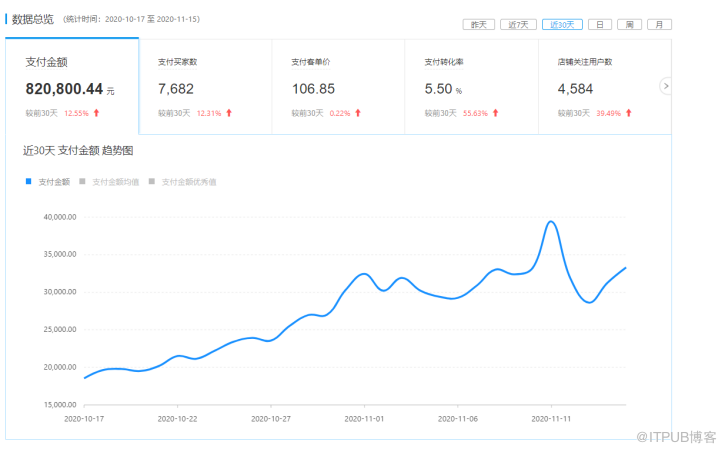Select the 昨天 (yesterday) time range
Screen dimensions: 726x452
(x=479, y=24)
